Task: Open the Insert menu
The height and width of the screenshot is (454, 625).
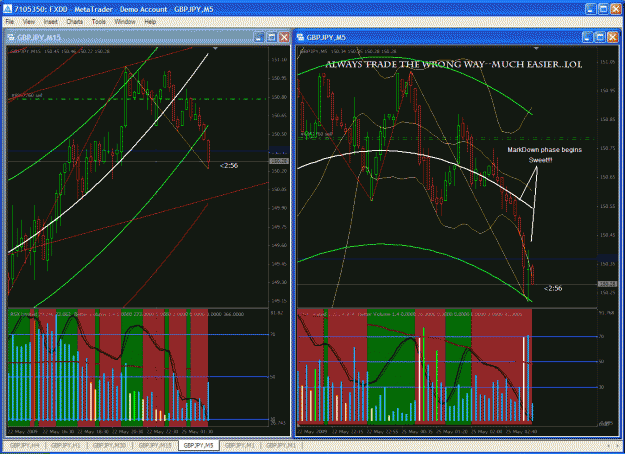Action: point(51,22)
